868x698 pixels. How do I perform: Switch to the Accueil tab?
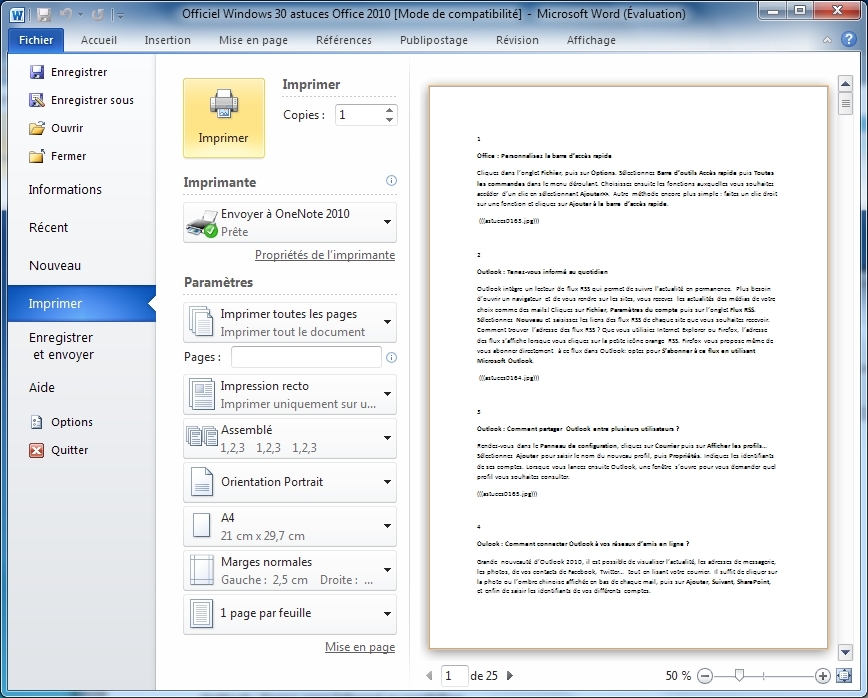(99, 40)
